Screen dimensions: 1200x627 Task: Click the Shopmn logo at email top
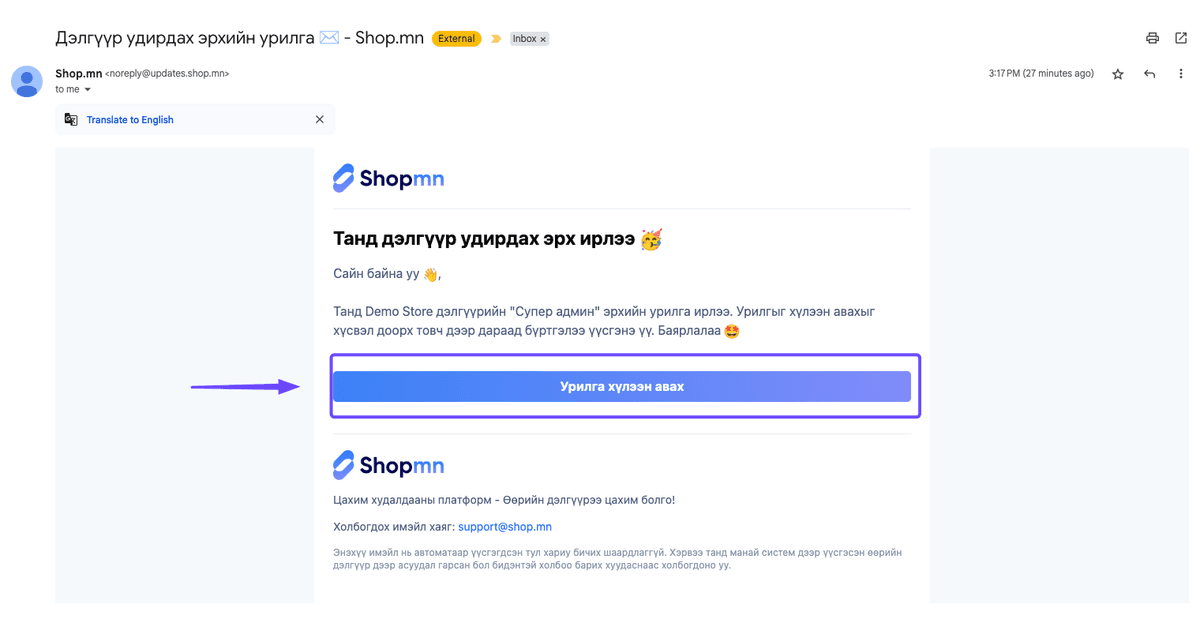click(x=389, y=178)
